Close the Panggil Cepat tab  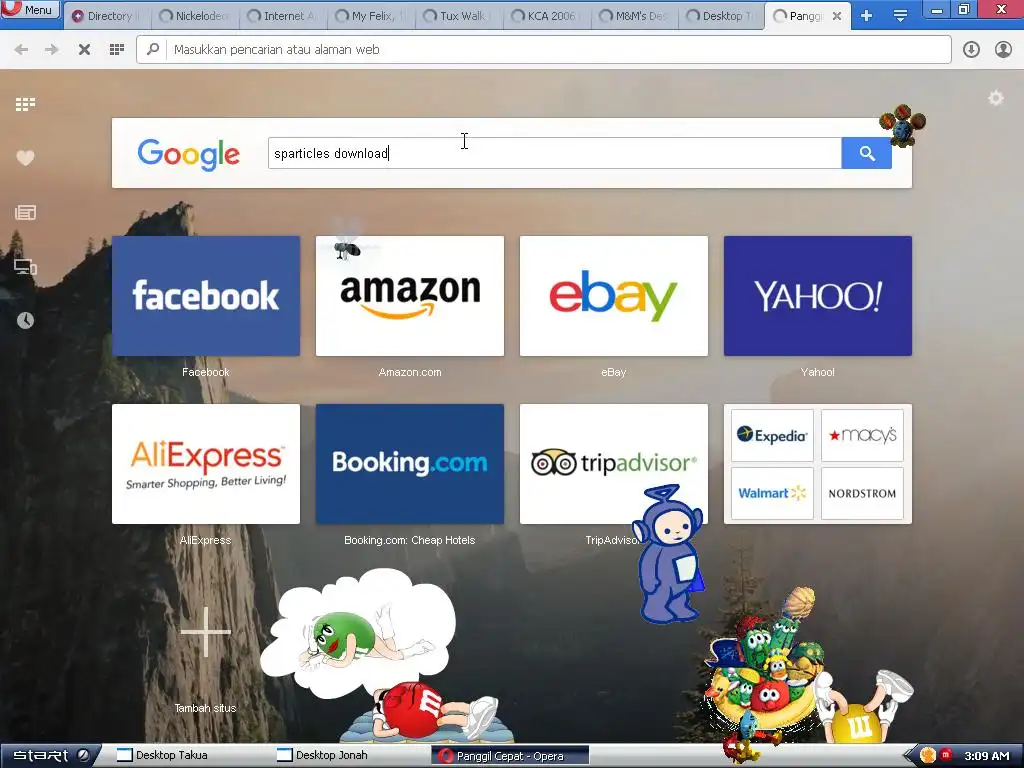pos(837,16)
